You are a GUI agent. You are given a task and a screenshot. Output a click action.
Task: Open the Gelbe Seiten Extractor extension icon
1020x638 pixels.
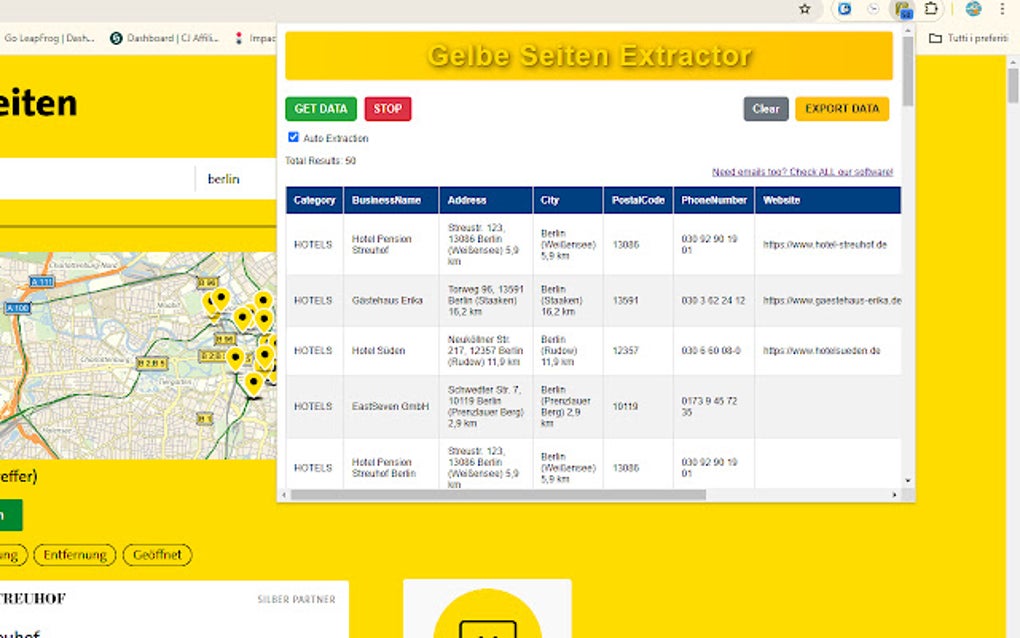point(903,9)
